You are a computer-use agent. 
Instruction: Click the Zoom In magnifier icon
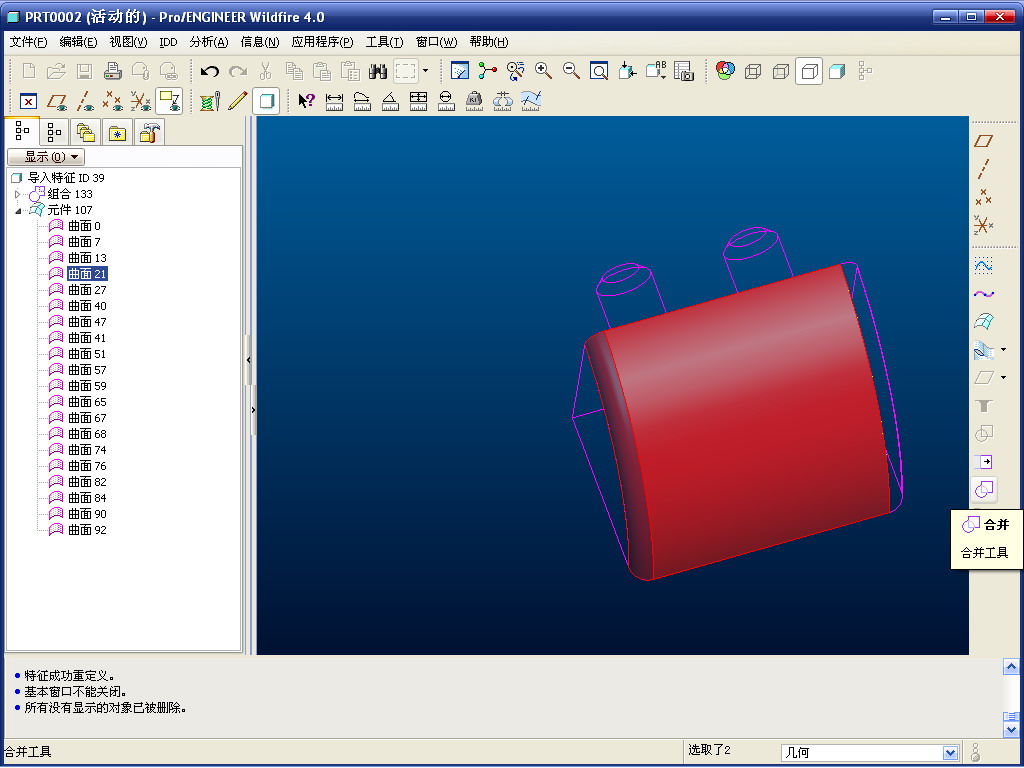tap(543, 71)
